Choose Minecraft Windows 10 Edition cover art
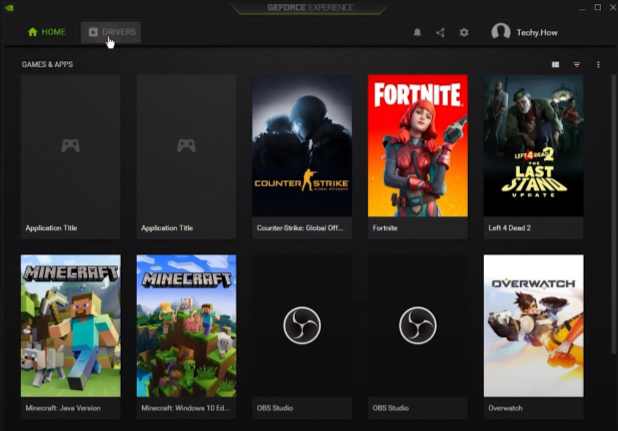Image resolution: width=618 pixels, height=431 pixels. [x=186, y=325]
